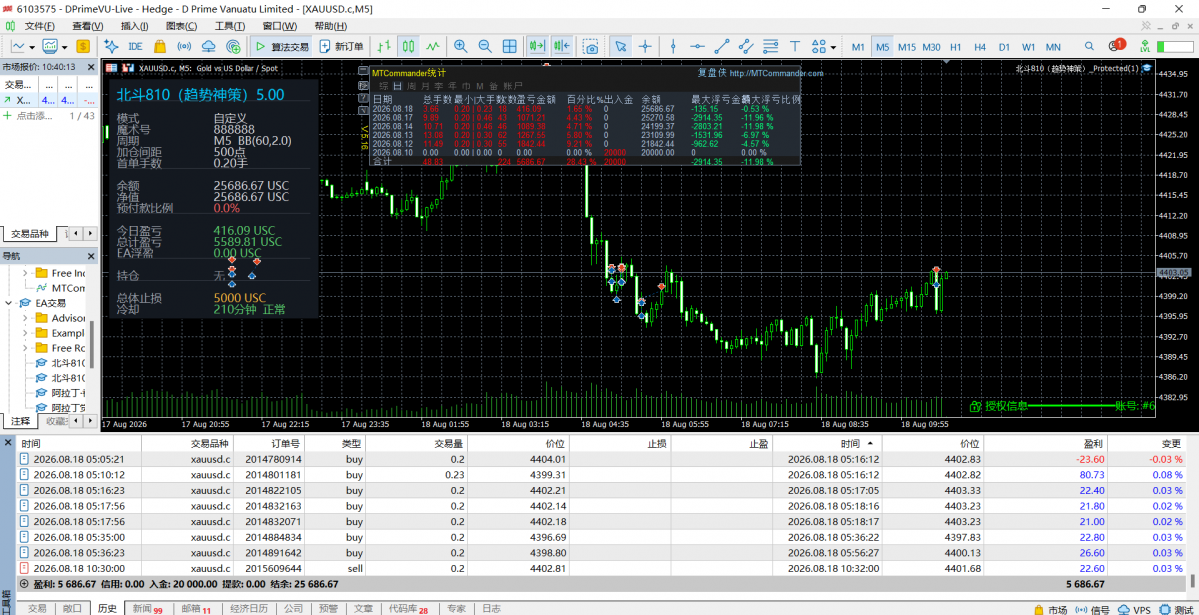Sort history by the 盈利 column header
1199x615 pixels.
1089,443
